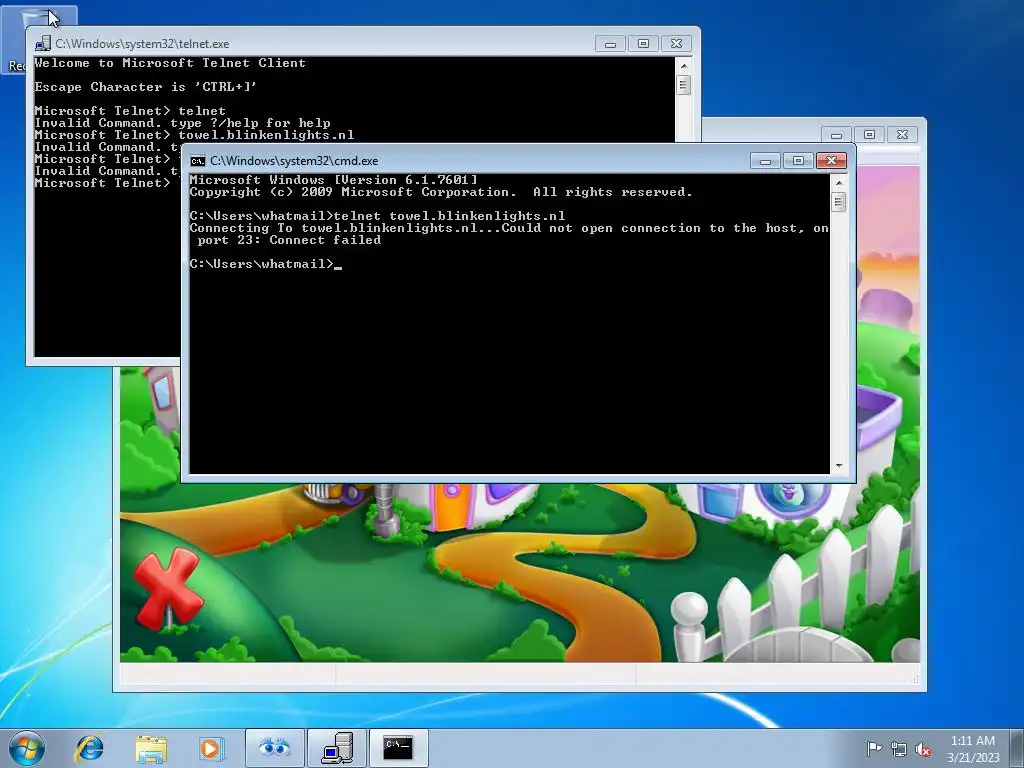Click 'Microsoft Windows [Version 6.1.7601]' line
This screenshot has width=1024, height=768.
click(x=334, y=180)
